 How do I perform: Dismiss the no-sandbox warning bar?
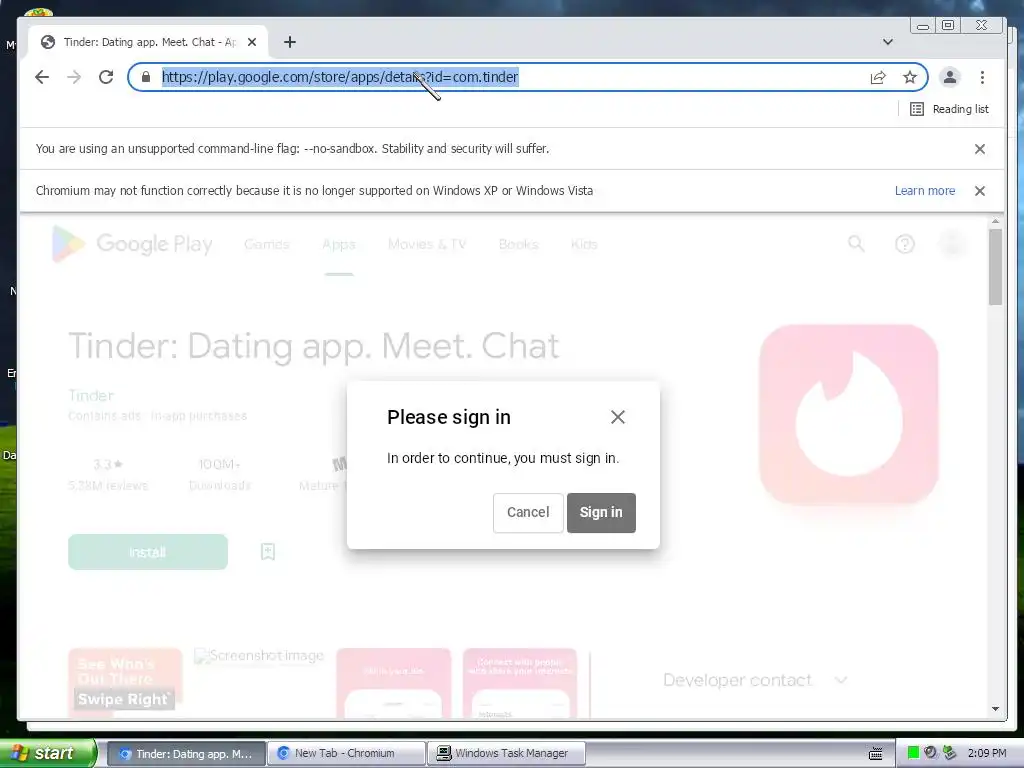click(x=980, y=149)
